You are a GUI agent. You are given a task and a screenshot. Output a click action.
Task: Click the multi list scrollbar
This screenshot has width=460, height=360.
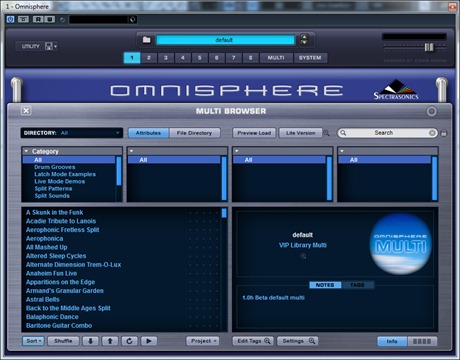224,213
